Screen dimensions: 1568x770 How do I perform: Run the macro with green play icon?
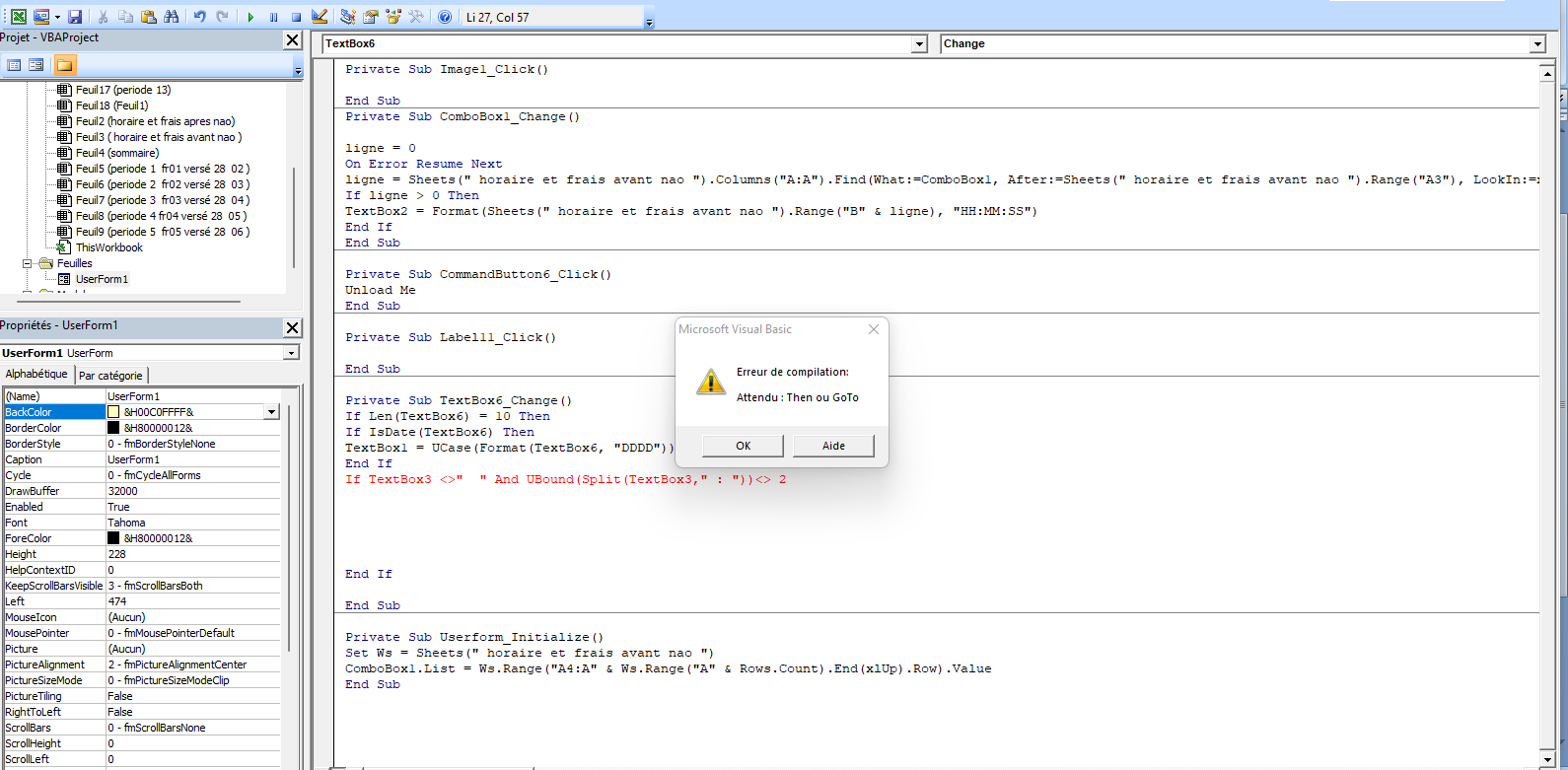pos(250,17)
